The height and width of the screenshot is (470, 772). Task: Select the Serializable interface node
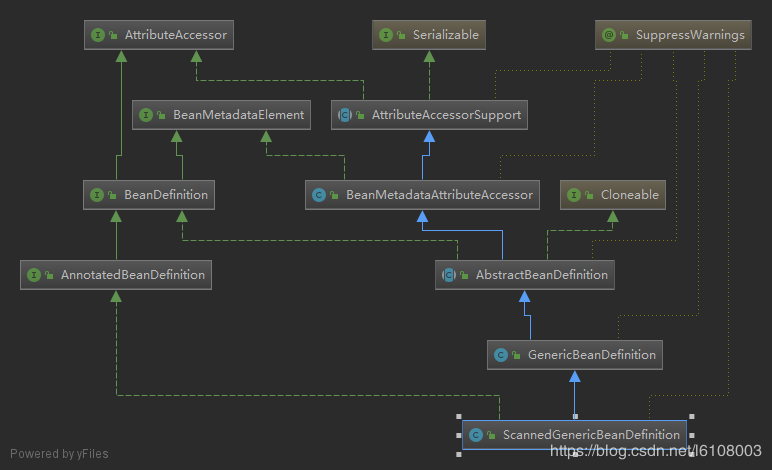429,35
